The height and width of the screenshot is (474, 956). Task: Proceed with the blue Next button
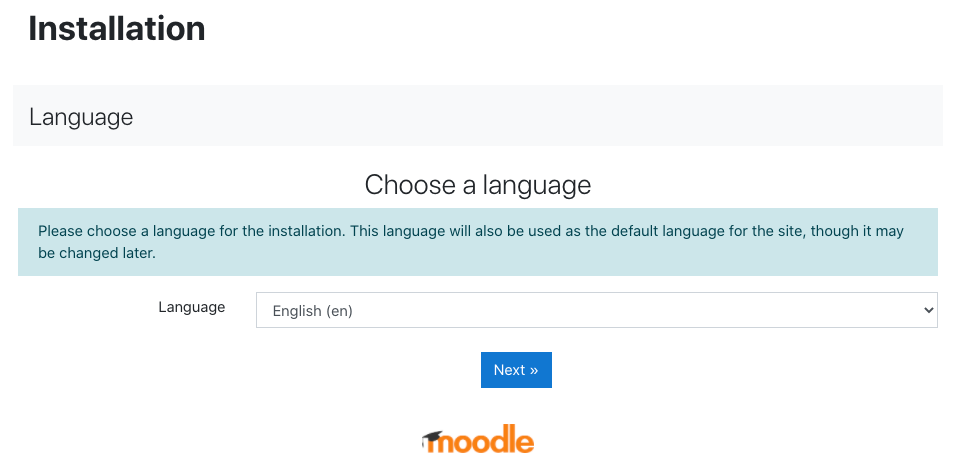click(x=516, y=370)
